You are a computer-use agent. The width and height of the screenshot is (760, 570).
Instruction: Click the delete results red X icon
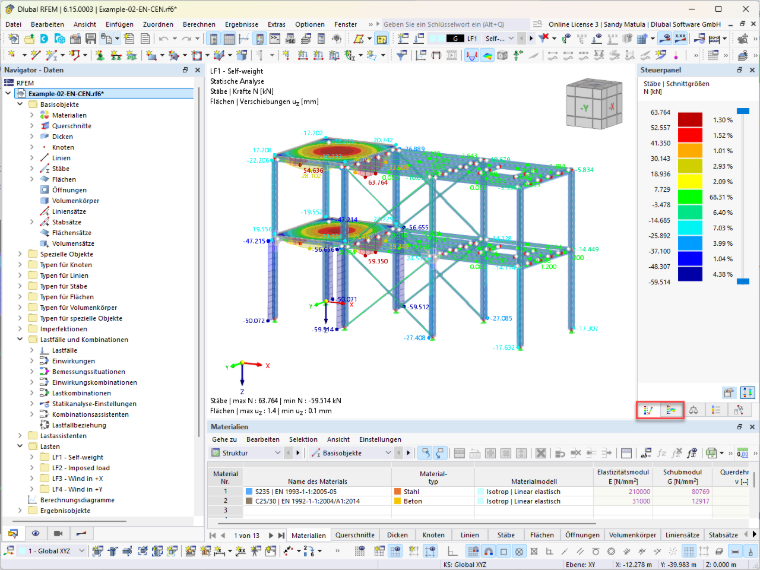[x=544, y=38]
